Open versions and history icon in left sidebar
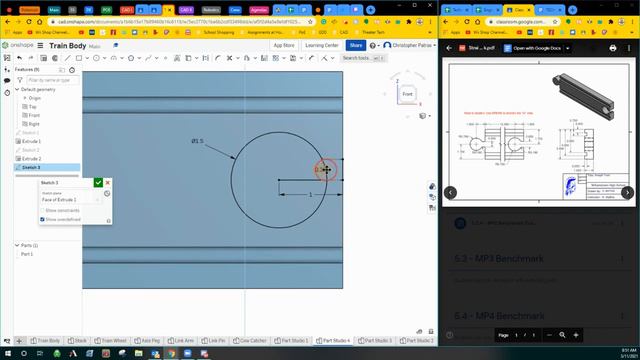Image resolution: width=640 pixels, height=360 pixels. (7, 93)
